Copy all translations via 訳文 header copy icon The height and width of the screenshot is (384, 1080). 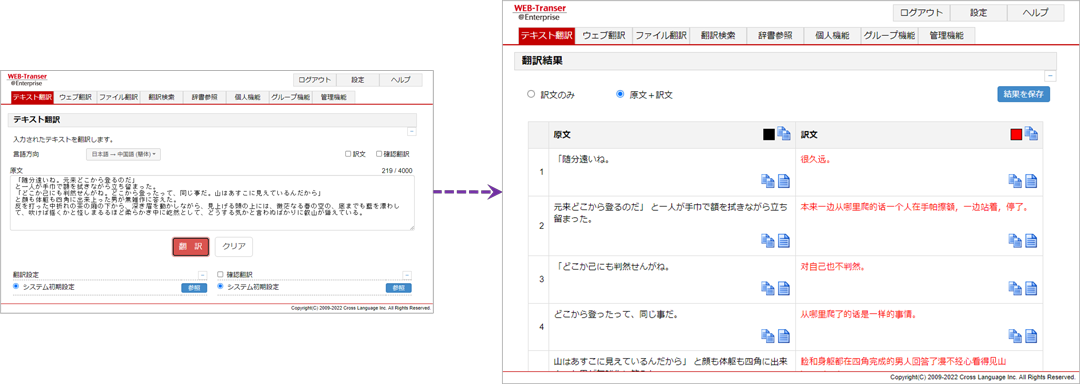(1031, 134)
